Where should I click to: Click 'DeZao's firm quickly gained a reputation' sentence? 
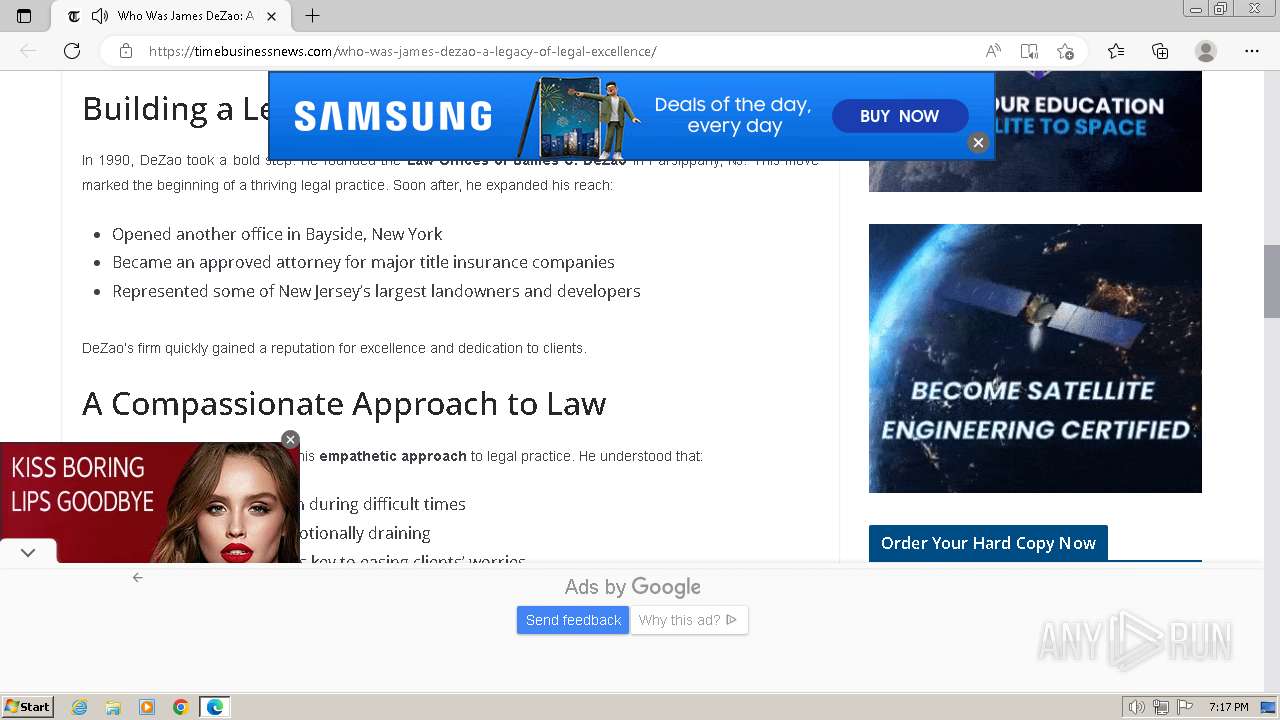[334, 348]
